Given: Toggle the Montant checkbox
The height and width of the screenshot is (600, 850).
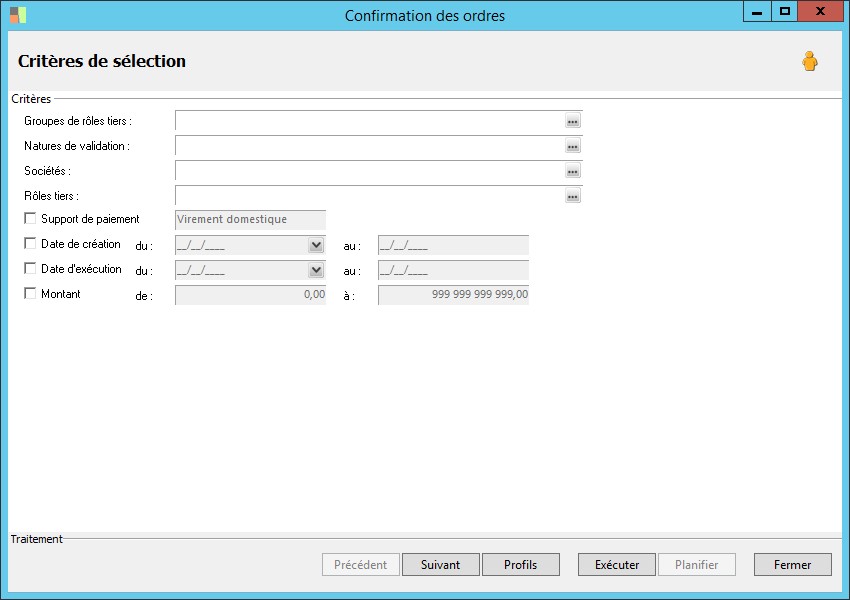Looking at the screenshot, I should pos(30,294).
